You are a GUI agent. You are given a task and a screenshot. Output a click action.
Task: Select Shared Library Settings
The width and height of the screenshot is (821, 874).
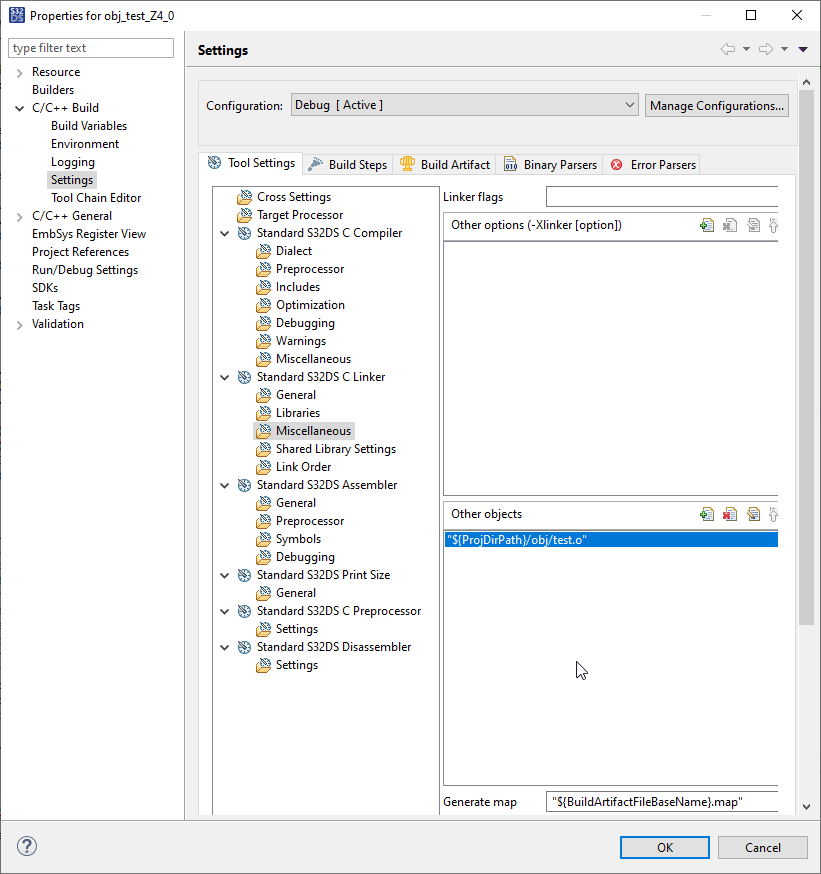[x=336, y=449]
